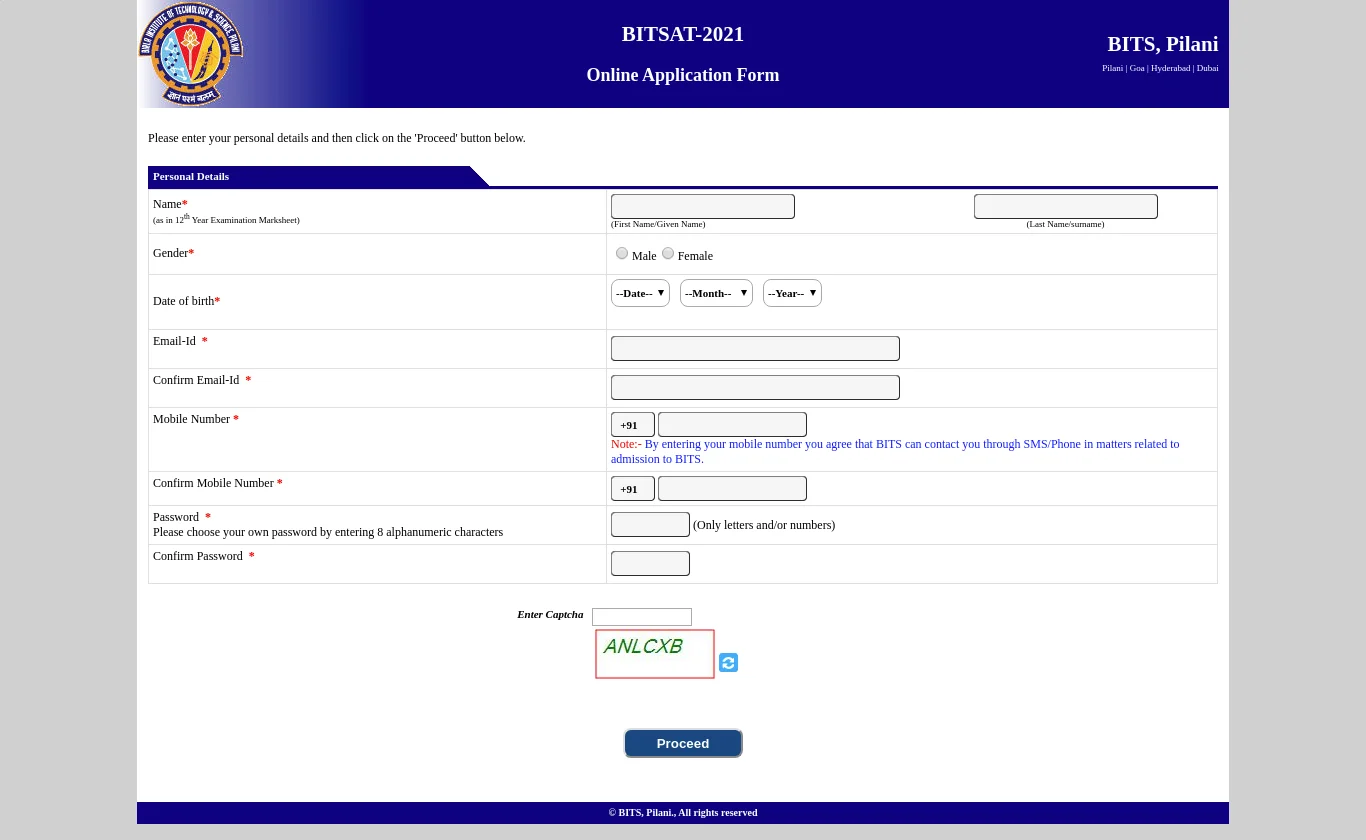Click the Mobile Number input box

click(732, 425)
